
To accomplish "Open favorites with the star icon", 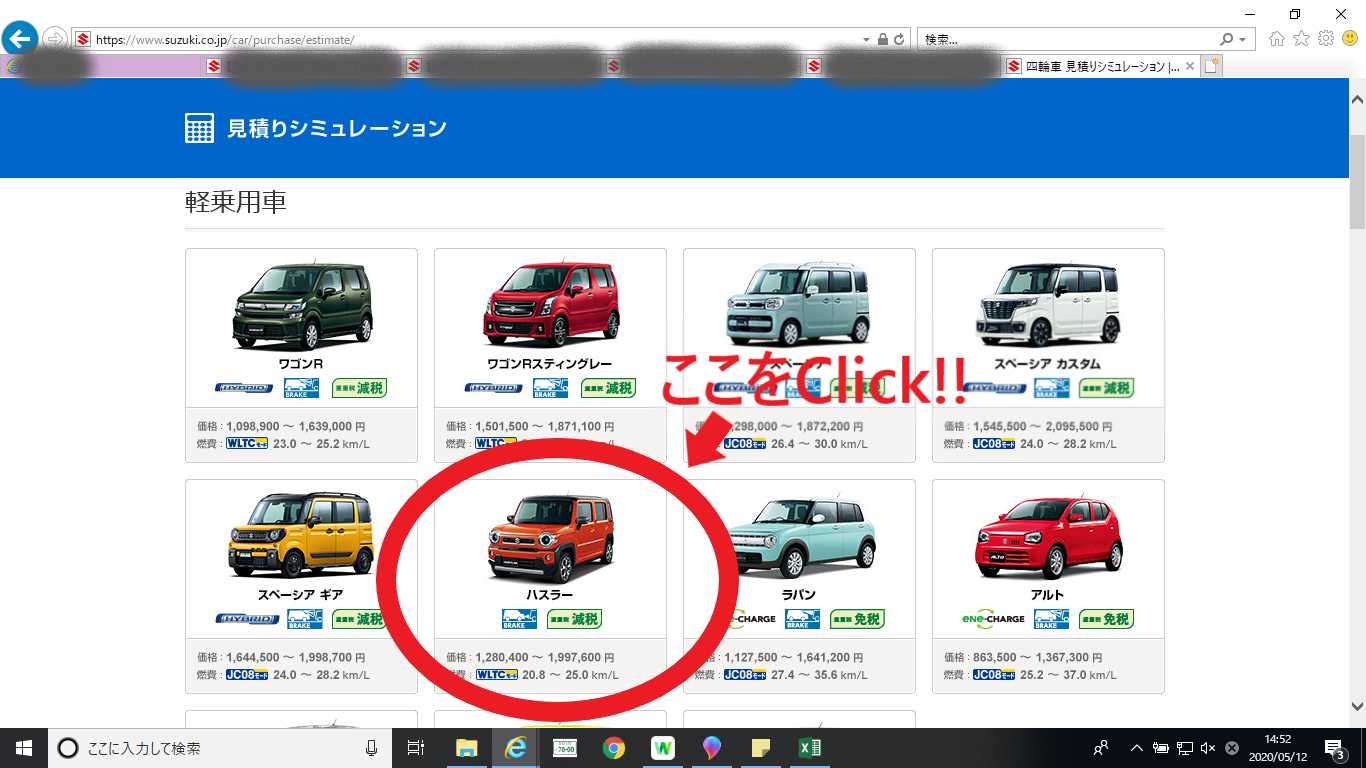I will (x=1301, y=38).
